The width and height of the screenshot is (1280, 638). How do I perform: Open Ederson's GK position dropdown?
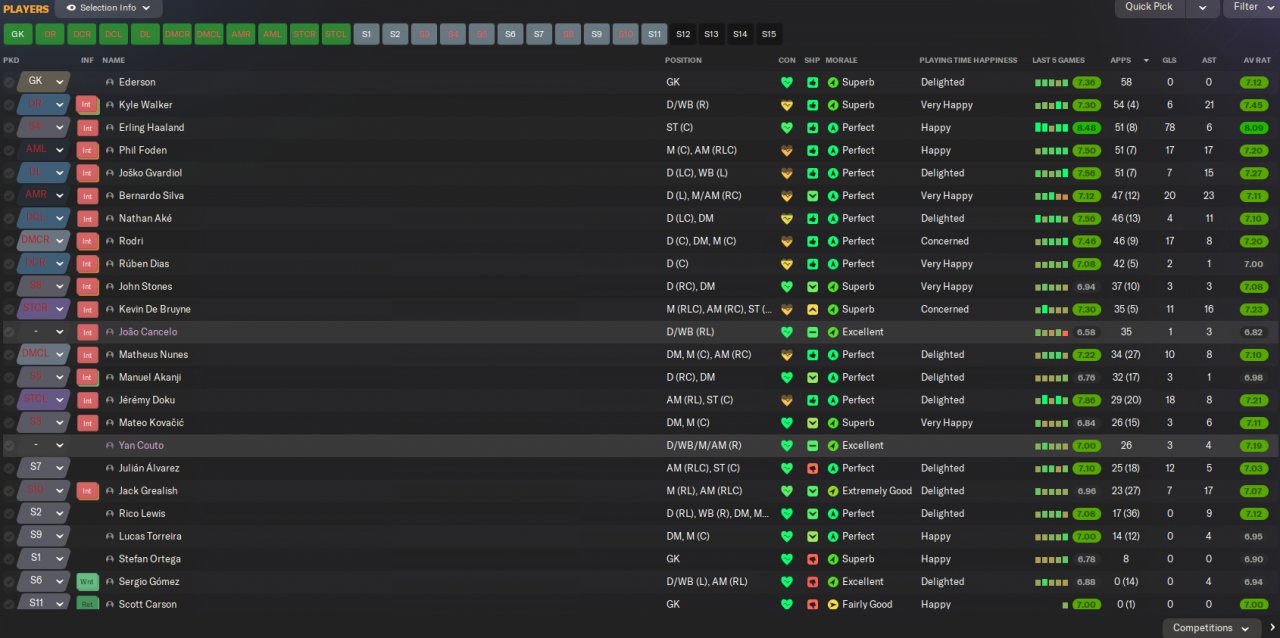[60, 82]
